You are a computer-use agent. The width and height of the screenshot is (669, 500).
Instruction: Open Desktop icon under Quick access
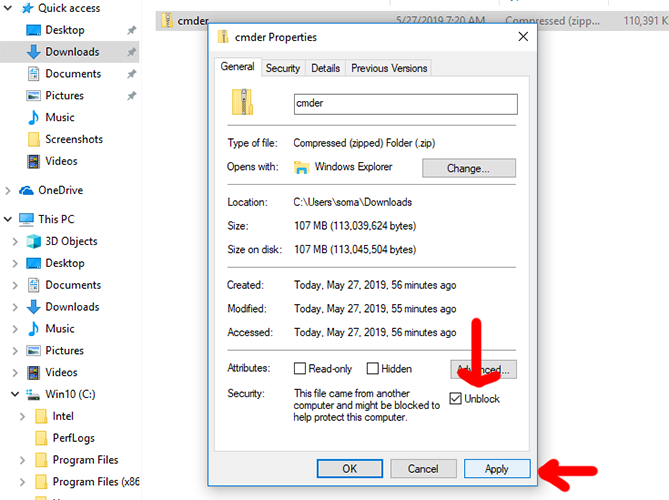tap(33, 30)
